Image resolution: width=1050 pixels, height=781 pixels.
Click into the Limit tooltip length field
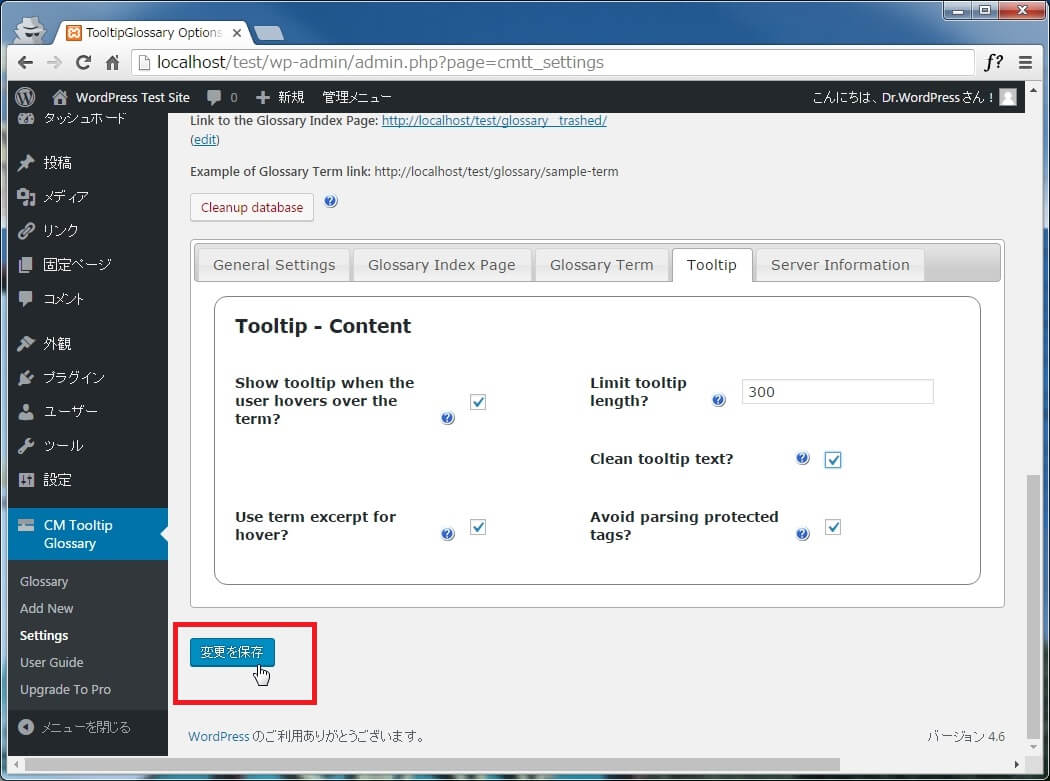click(x=837, y=392)
